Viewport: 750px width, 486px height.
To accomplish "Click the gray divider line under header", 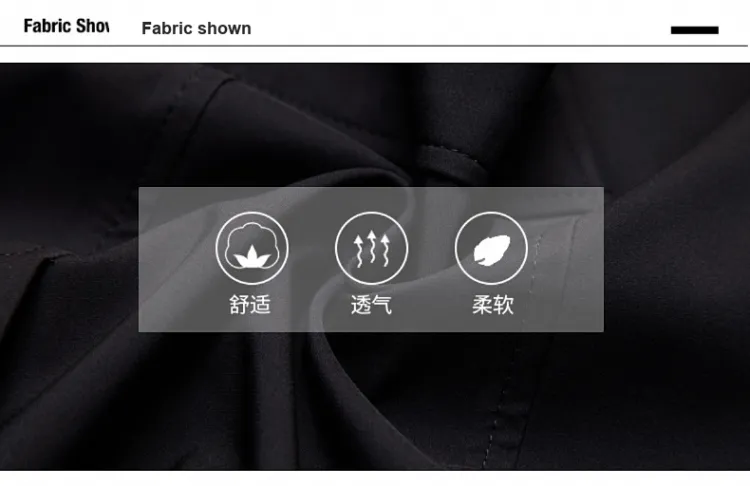I will (374, 46).
